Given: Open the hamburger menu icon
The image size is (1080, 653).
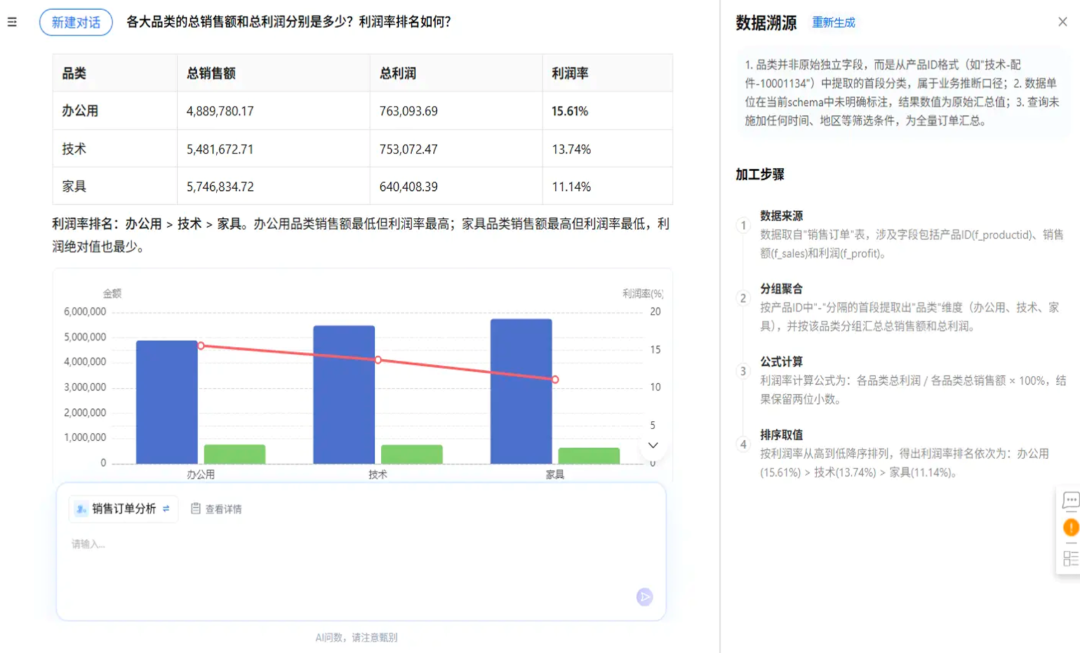Looking at the screenshot, I should pyautogui.click(x=12, y=22).
